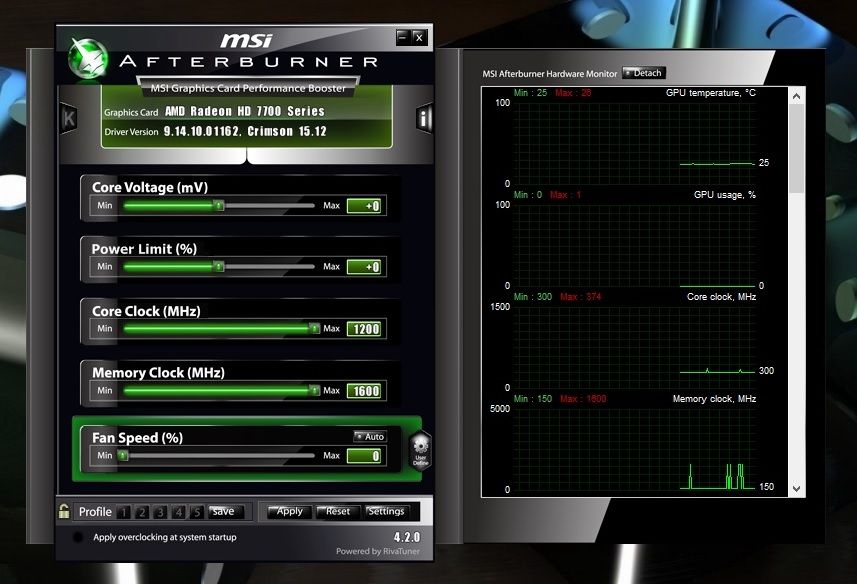Open the information i button
The image size is (857, 584).
[425, 117]
